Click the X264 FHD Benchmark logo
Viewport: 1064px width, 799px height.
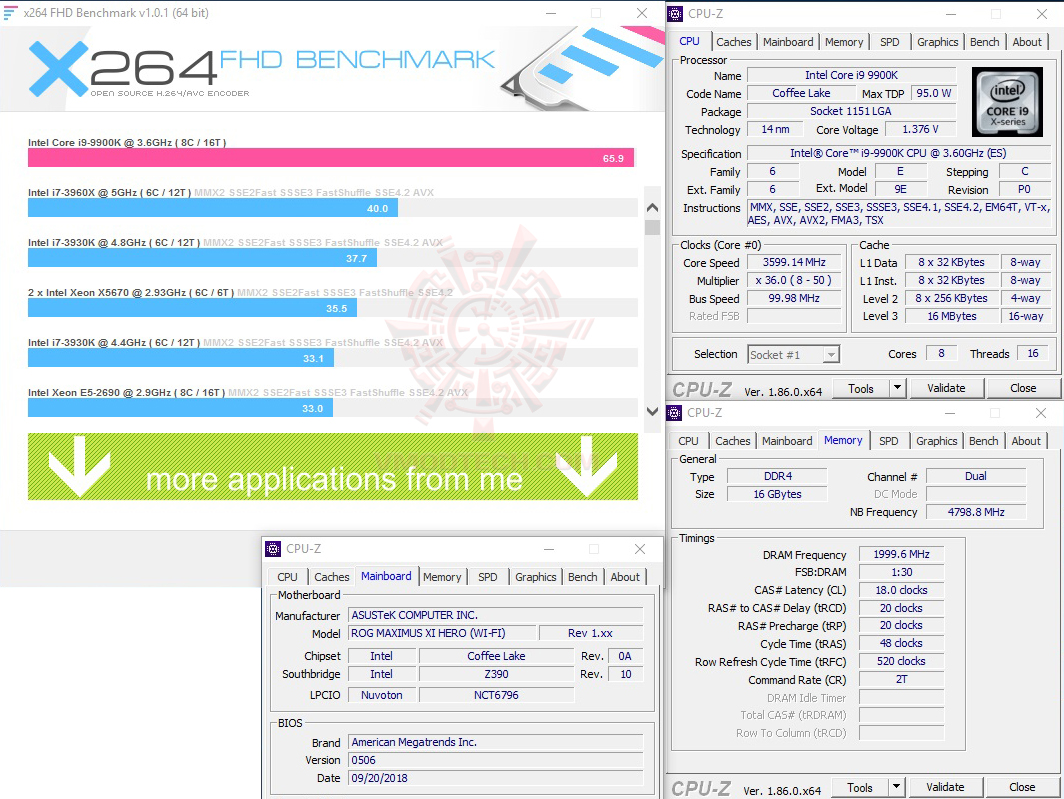point(261,68)
